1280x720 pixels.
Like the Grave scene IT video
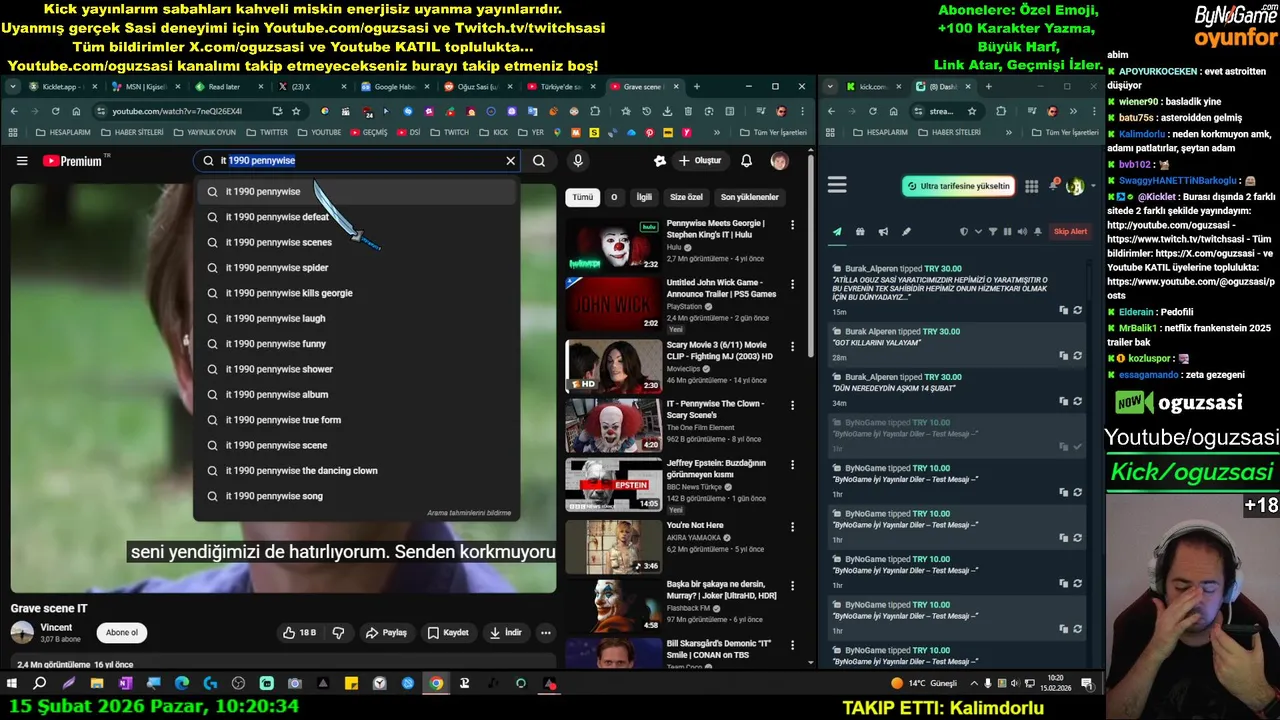pos(300,633)
